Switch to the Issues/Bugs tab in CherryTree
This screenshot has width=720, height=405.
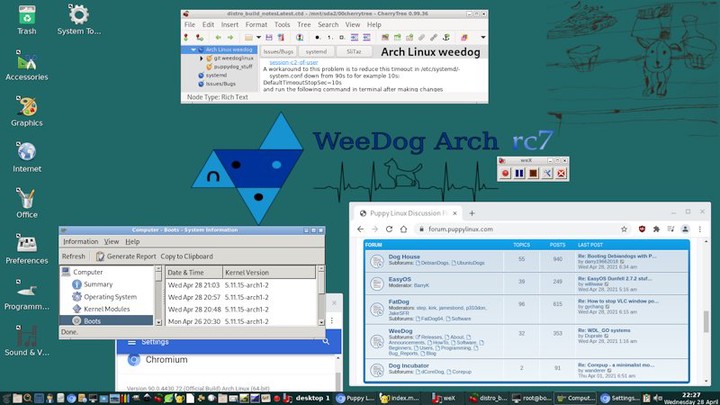278,51
